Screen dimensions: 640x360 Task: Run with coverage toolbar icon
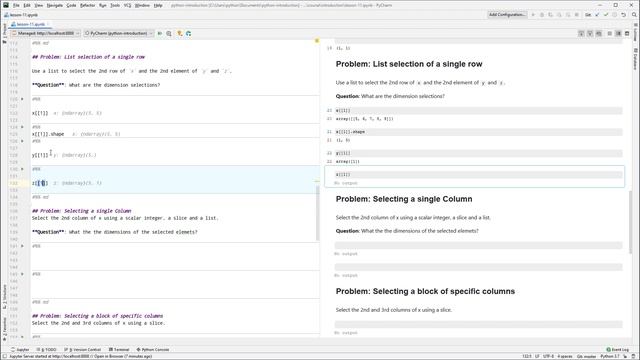coord(551,15)
